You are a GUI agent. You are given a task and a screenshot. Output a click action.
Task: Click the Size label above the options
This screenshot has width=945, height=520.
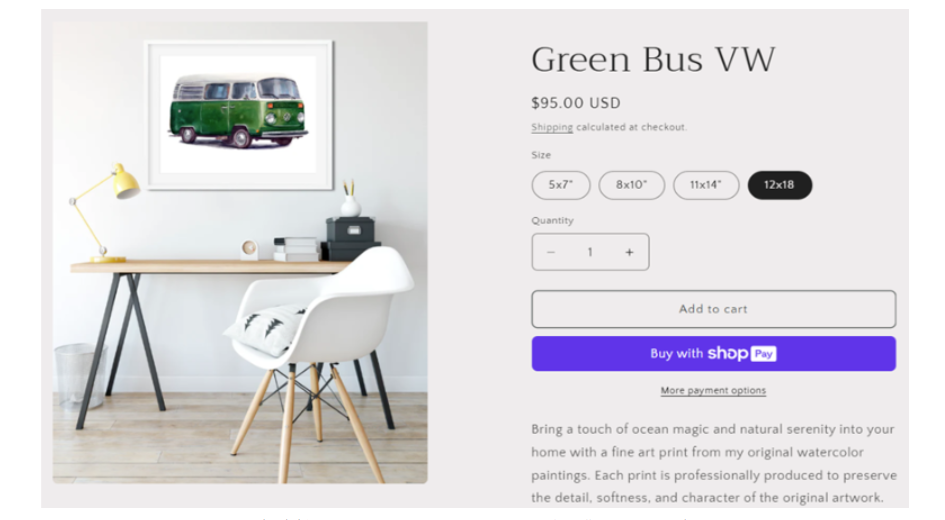tap(541, 155)
